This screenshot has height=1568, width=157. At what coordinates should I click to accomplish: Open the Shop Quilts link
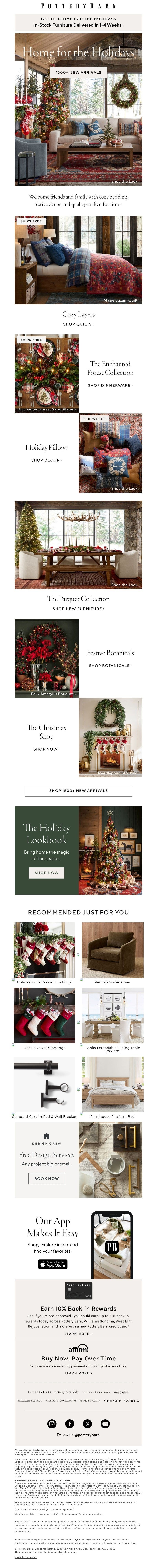[78, 324]
